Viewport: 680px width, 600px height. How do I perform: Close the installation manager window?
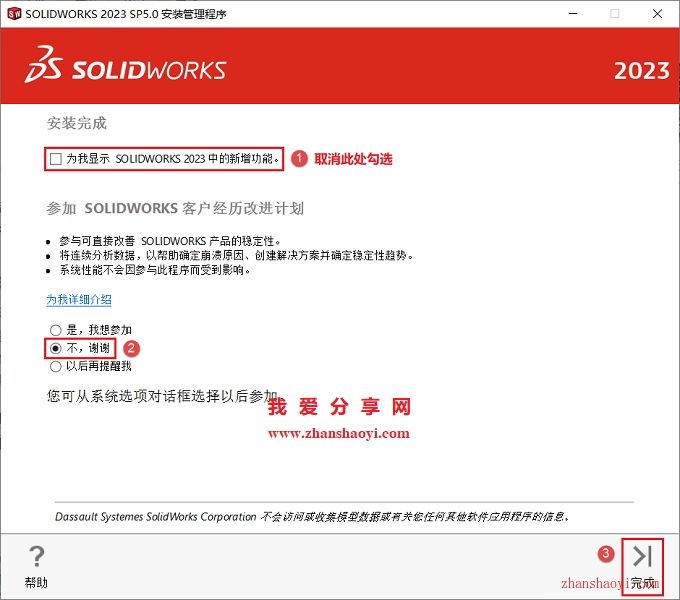(657, 14)
